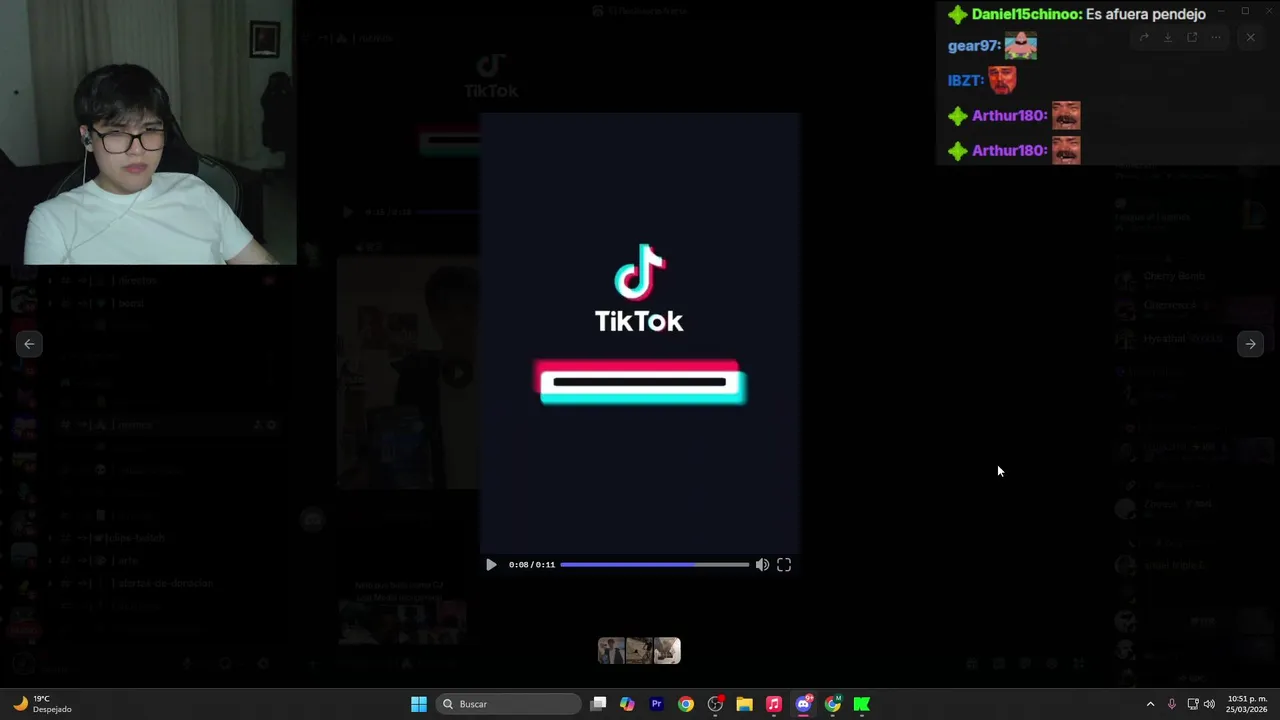Viewport: 1280px width, 720px height.
Task: Go to the previous media with left arrow
Action: click(x=29, y=344)
